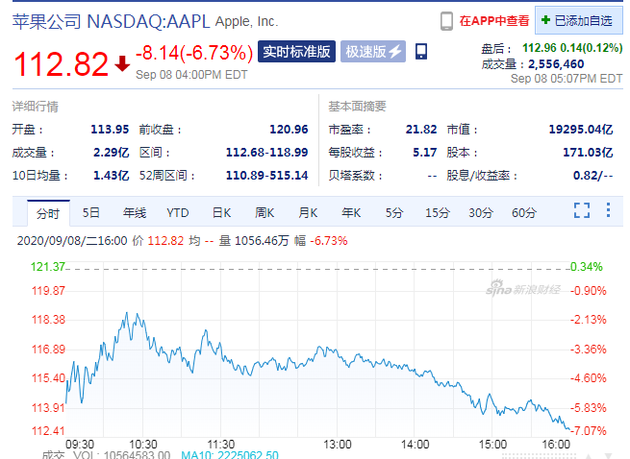Switch to the 年线 chart tab
Screen dimensions: 630x459
[x=135, y=213]
